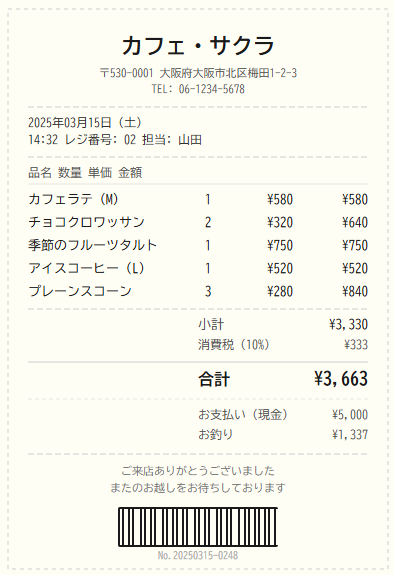Click the 小計 subtotal value ¥3,330
Viewport: 394px width, 575px height.
349,325
